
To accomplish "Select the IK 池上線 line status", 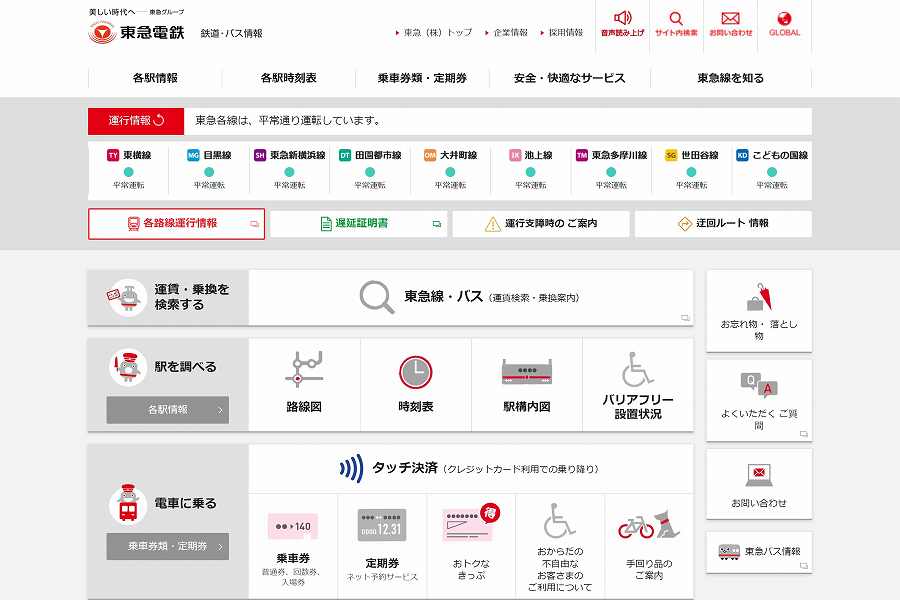I will (530, 170).
